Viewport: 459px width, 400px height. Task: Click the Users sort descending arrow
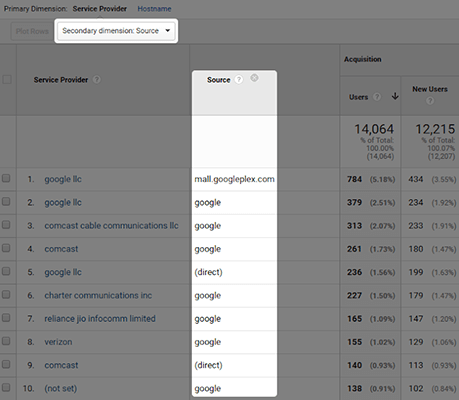395,96
